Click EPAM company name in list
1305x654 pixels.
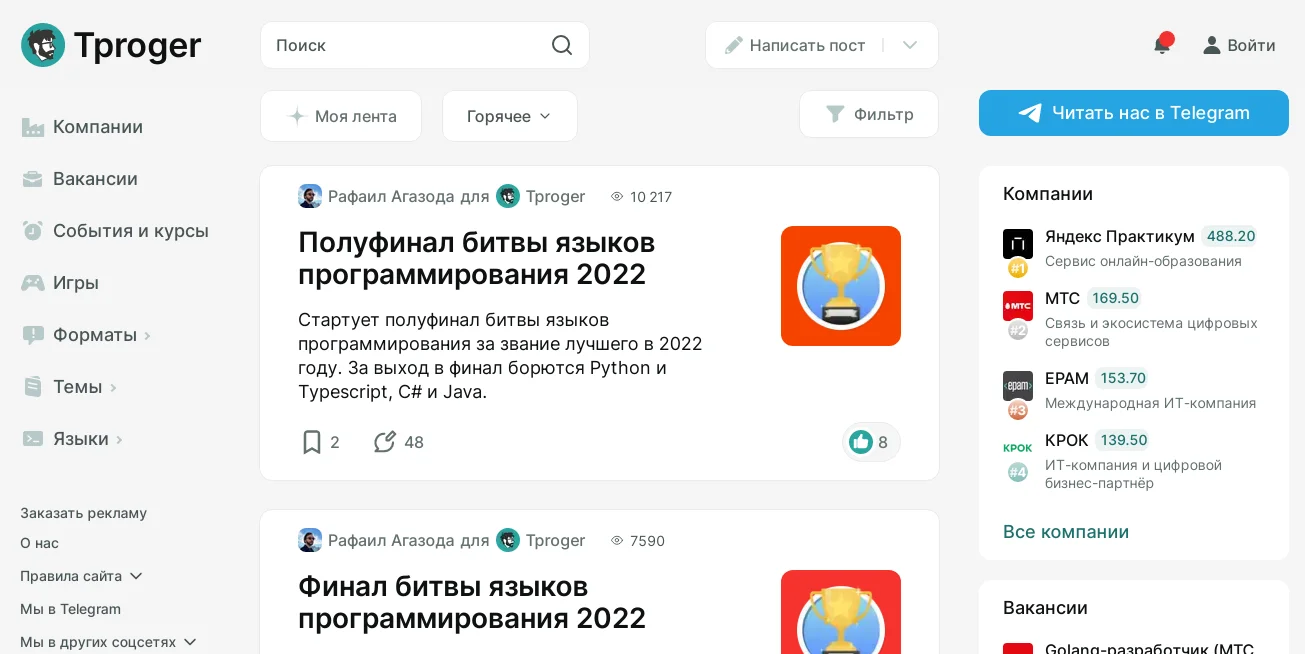[x=1067, y=379]
